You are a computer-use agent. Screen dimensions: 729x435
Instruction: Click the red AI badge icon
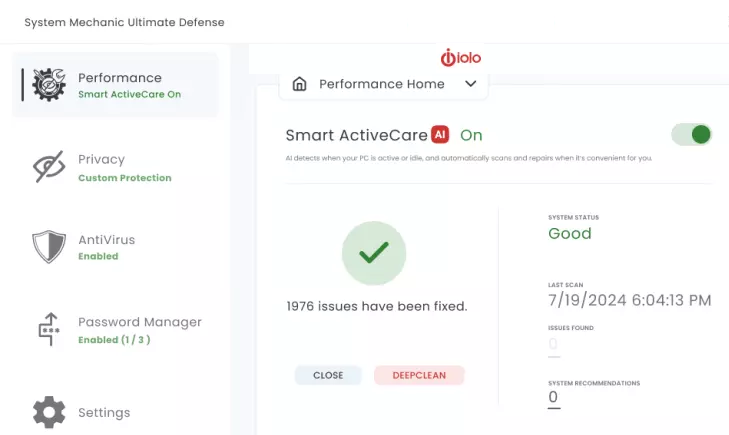(x=441, y=135)
